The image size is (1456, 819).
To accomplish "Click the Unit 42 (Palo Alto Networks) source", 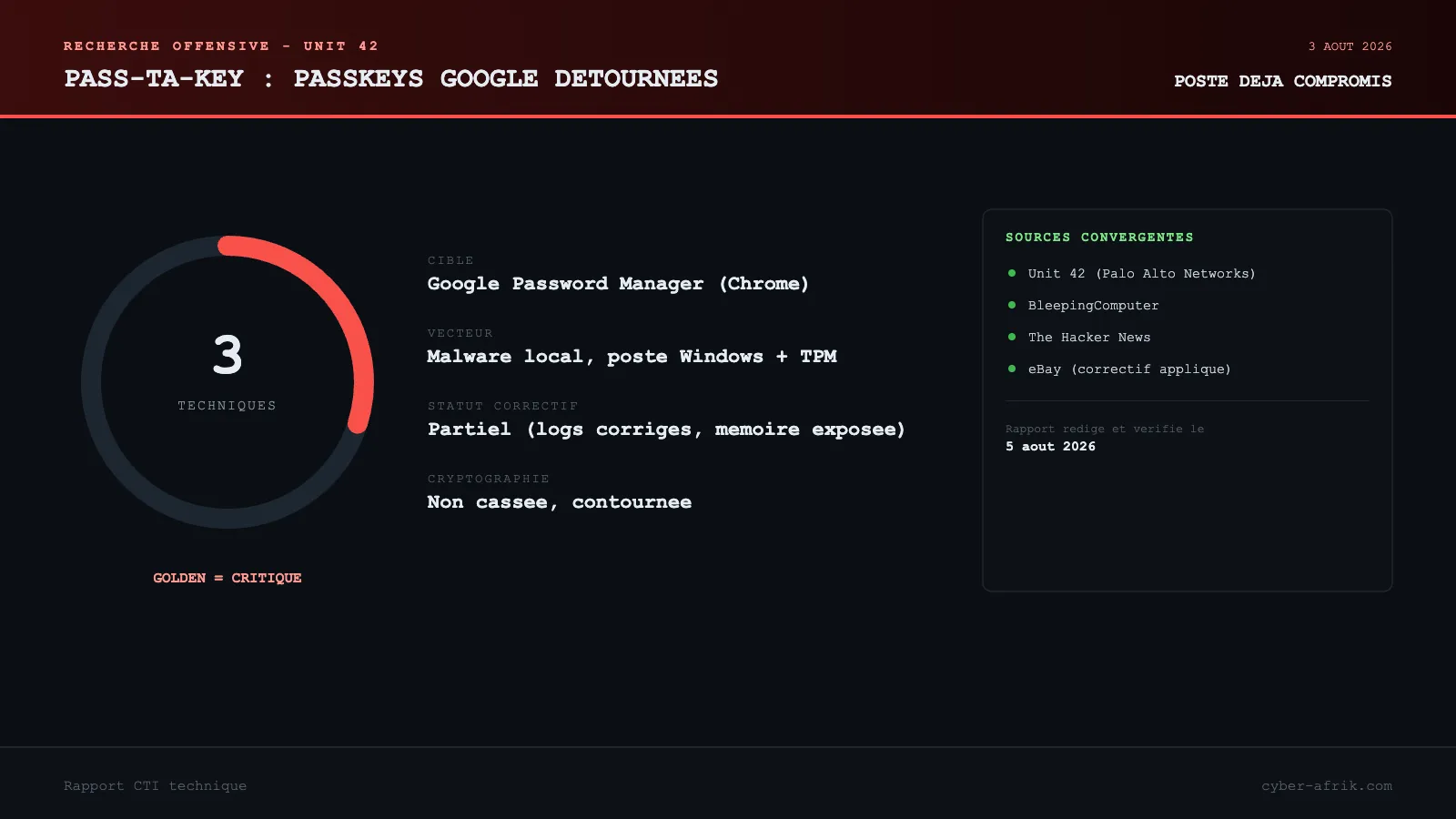I will tap(1142, 274).
